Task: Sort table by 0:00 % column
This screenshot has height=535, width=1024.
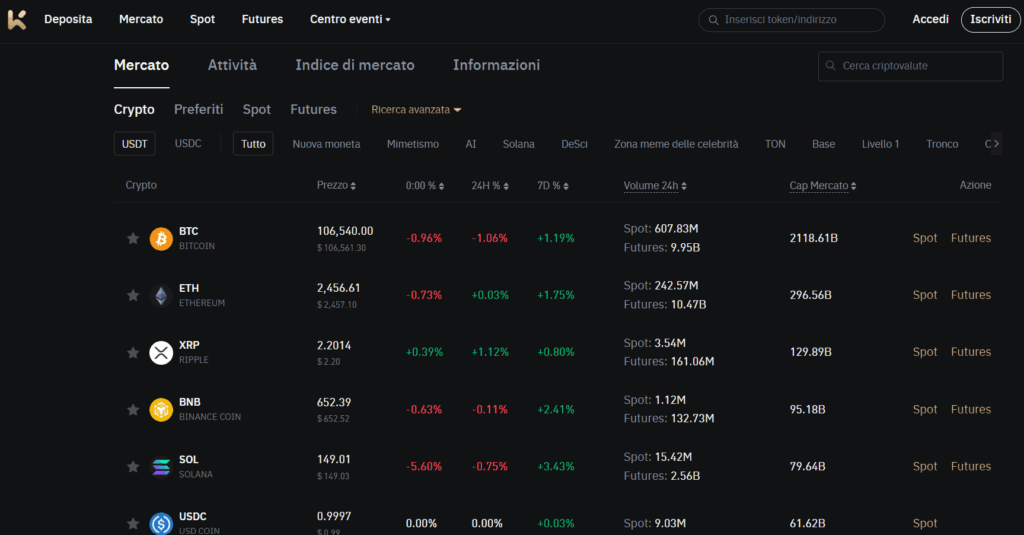Action: click(424, 186)
